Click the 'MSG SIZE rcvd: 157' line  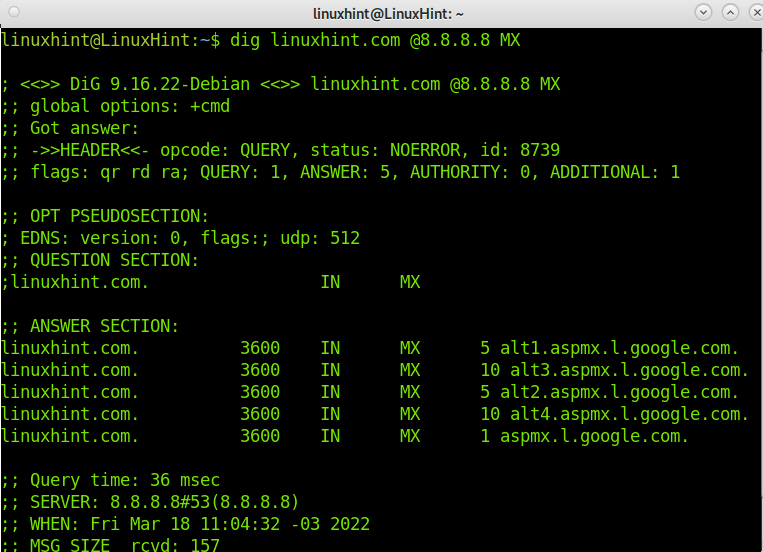click(125, 545)
